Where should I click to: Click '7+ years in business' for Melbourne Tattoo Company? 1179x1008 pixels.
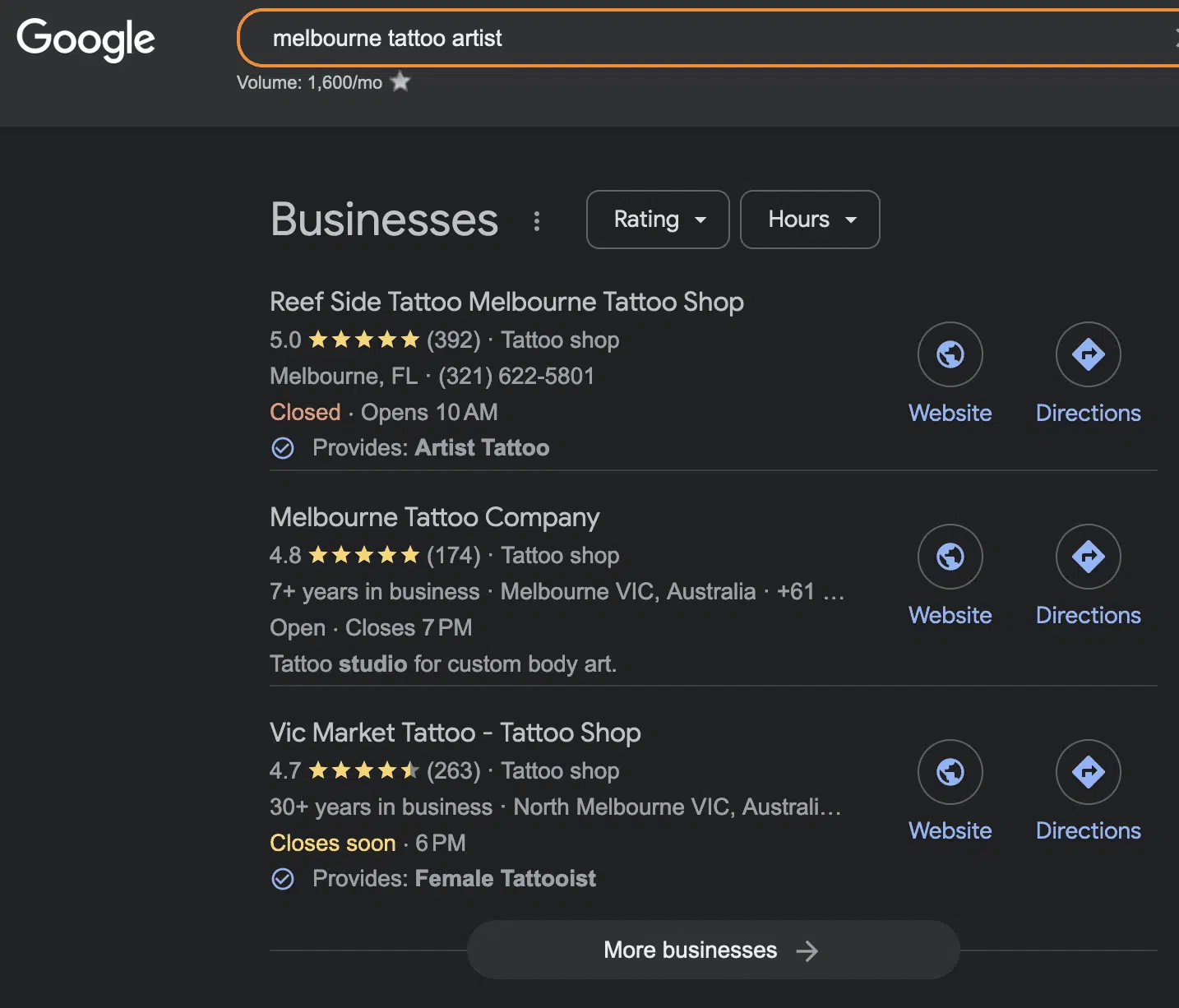click(x=375, y=591)
